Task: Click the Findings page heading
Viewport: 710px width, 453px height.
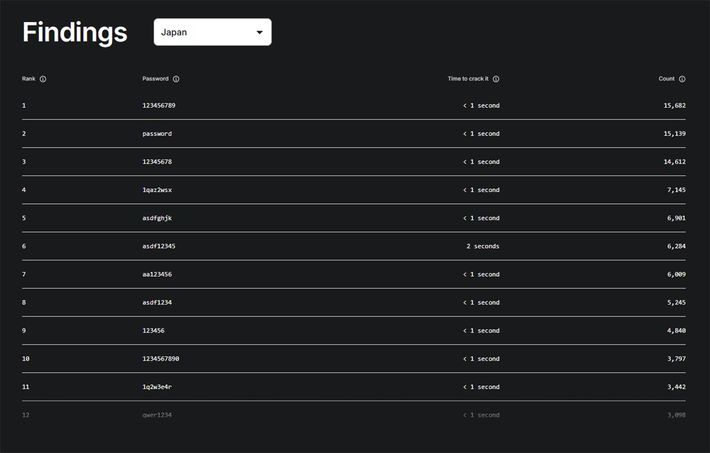Action: pyautogui.click(x=75, y=32)
